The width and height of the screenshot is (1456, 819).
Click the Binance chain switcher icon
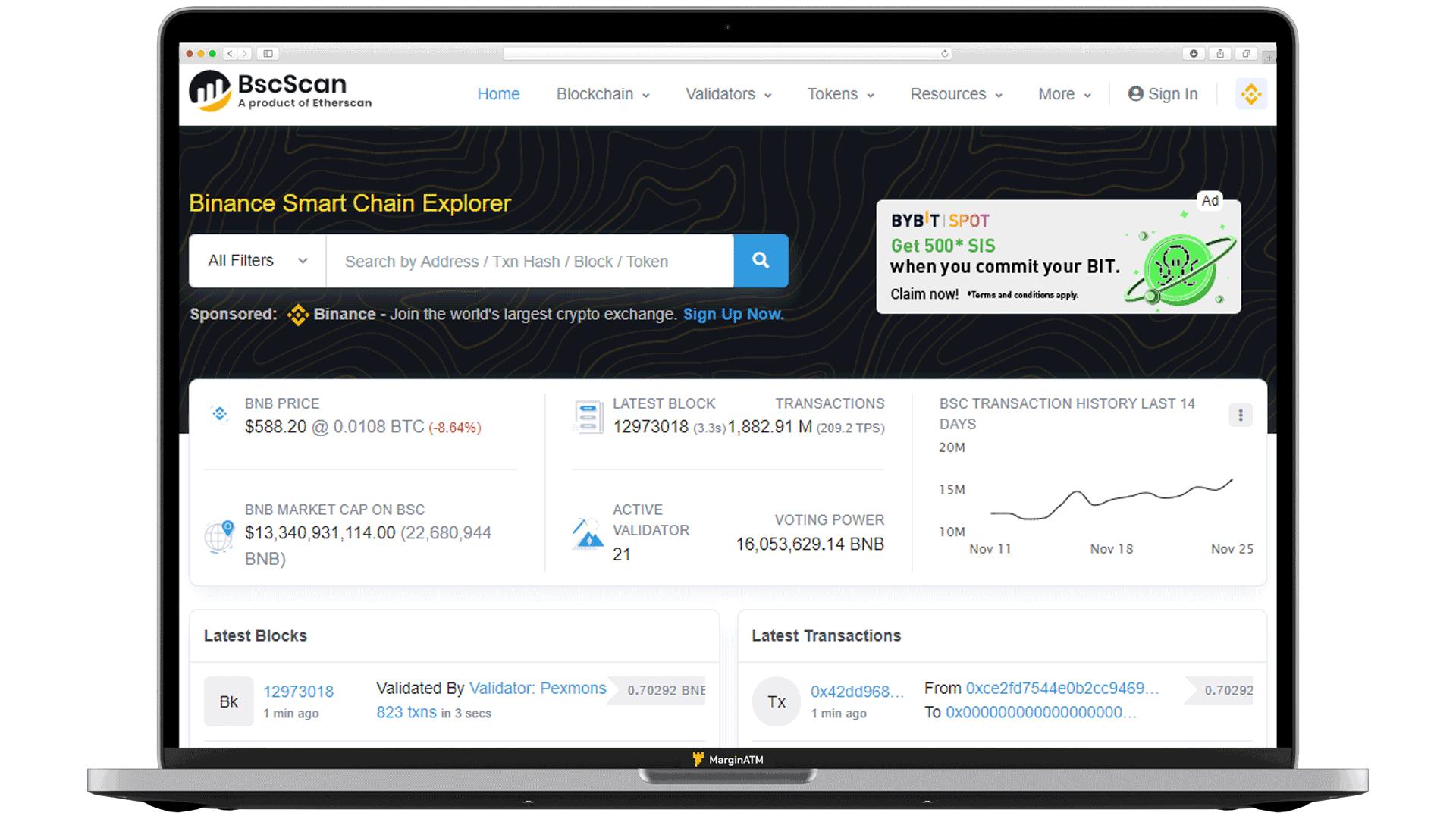click(x=1250, y=94)
